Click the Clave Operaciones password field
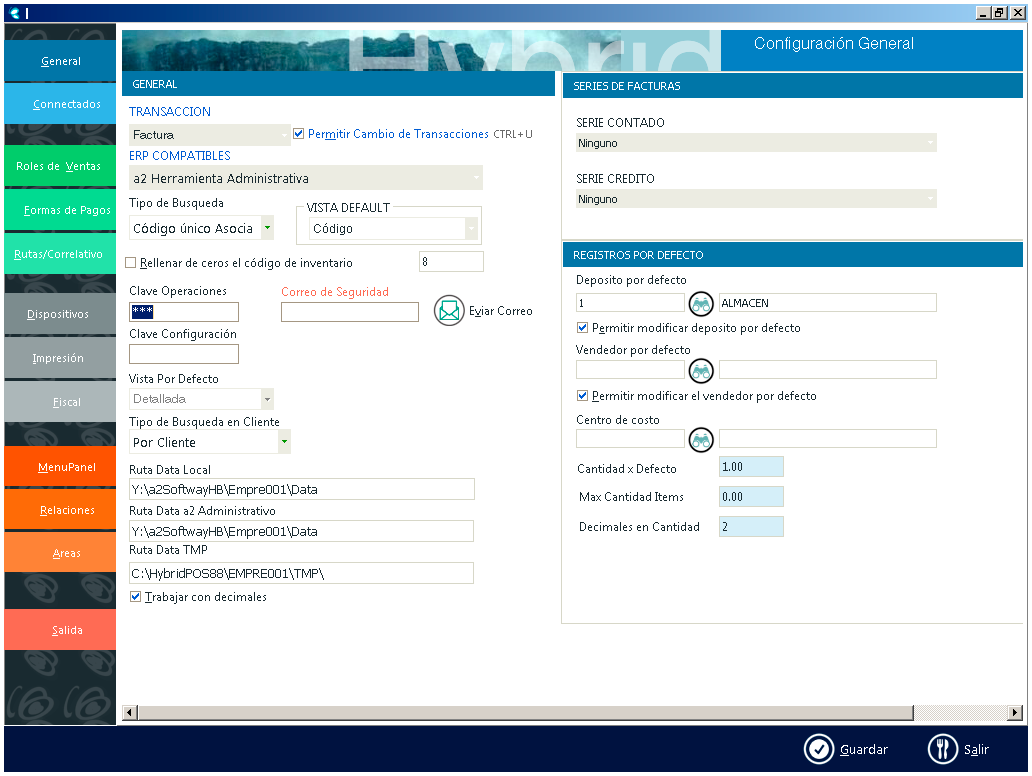 pyautogui.click(x=184, y=311)
